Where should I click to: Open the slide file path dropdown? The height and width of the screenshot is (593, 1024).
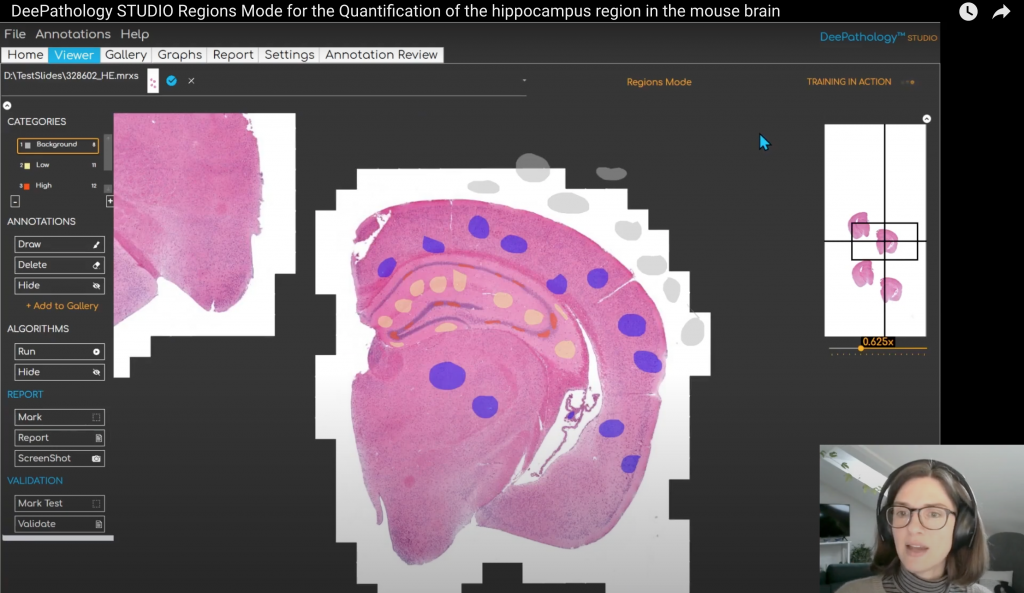pos(523,80)
